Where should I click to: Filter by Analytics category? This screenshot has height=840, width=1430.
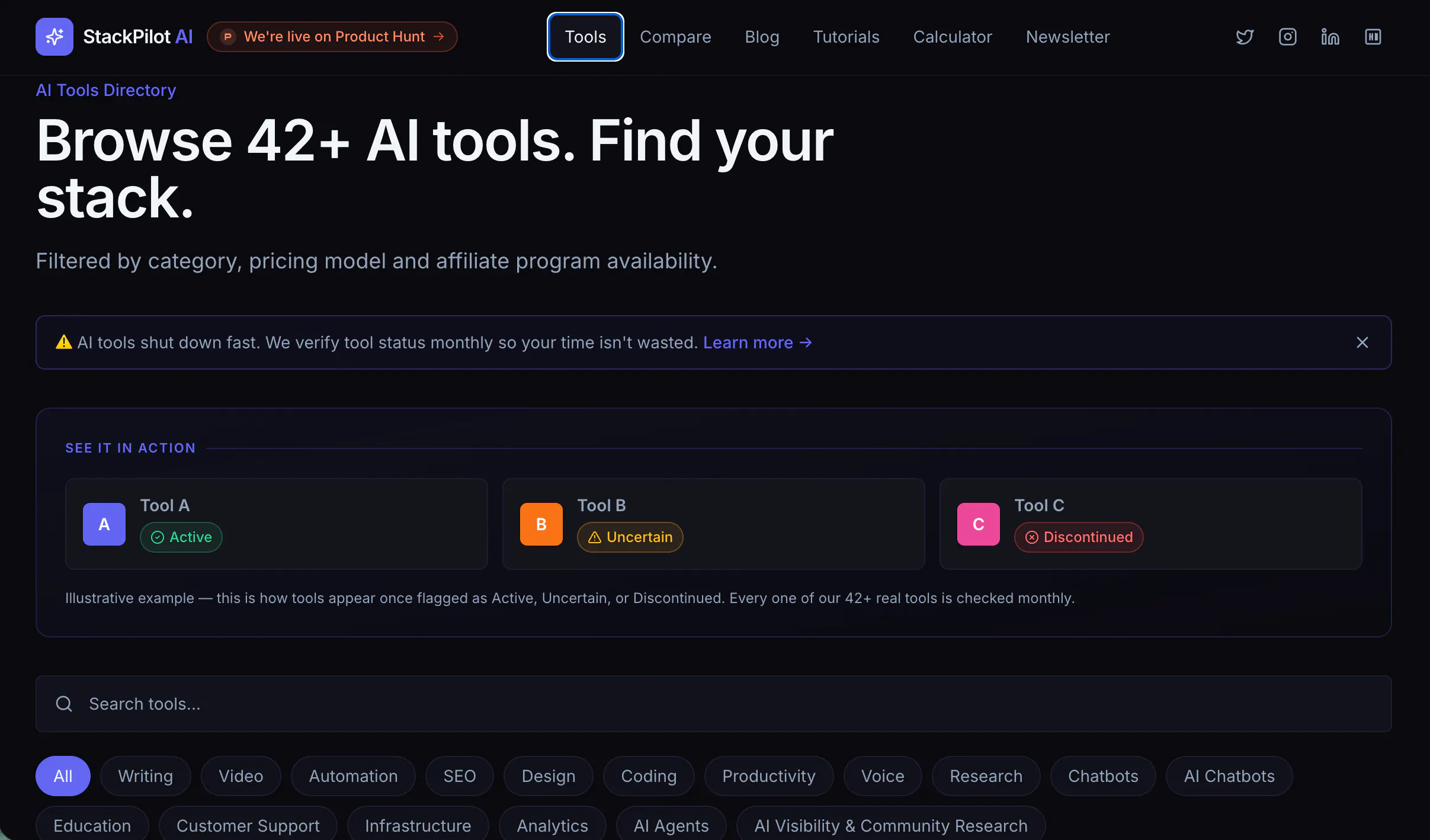click(x=553, y=825)
